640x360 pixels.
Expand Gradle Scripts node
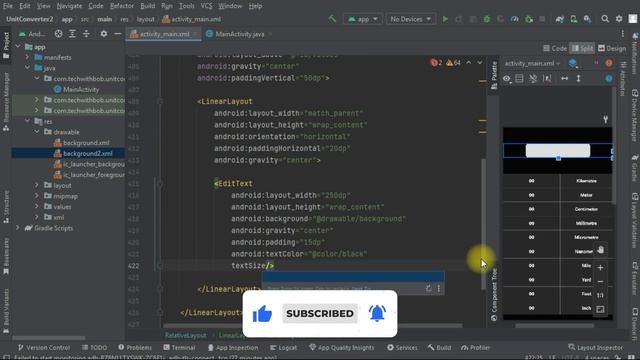(18, 228)
